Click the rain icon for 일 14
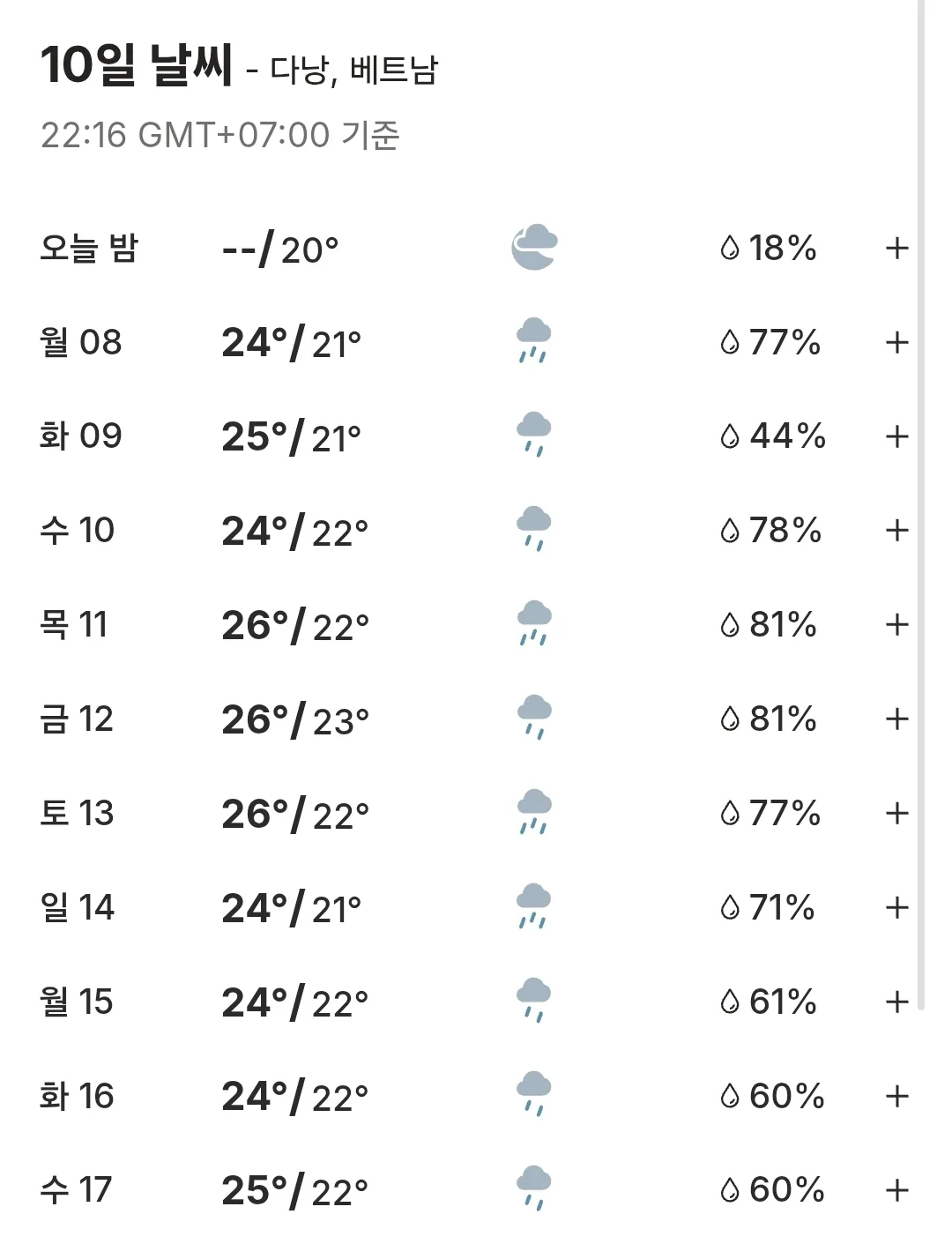Image resolution: width=952 pixels, height=1244 pixels. coord(533,906)
